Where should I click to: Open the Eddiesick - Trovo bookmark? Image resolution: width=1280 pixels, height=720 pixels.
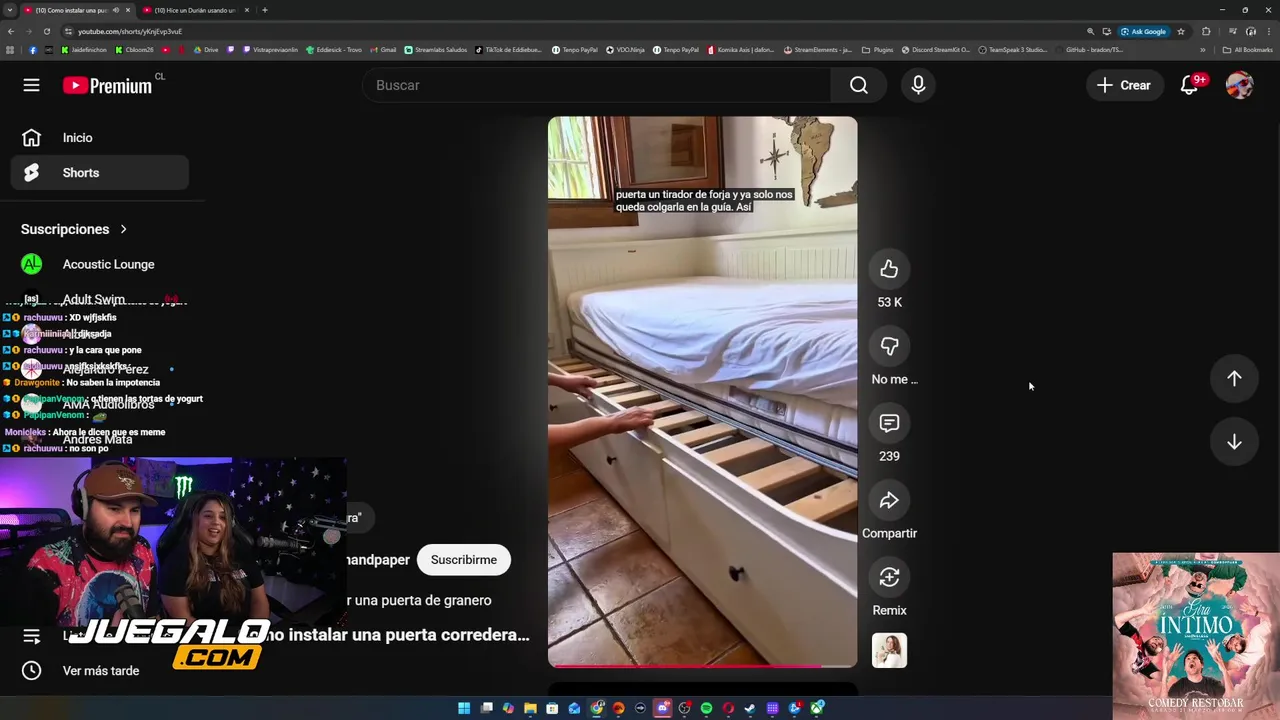(334, 49)
